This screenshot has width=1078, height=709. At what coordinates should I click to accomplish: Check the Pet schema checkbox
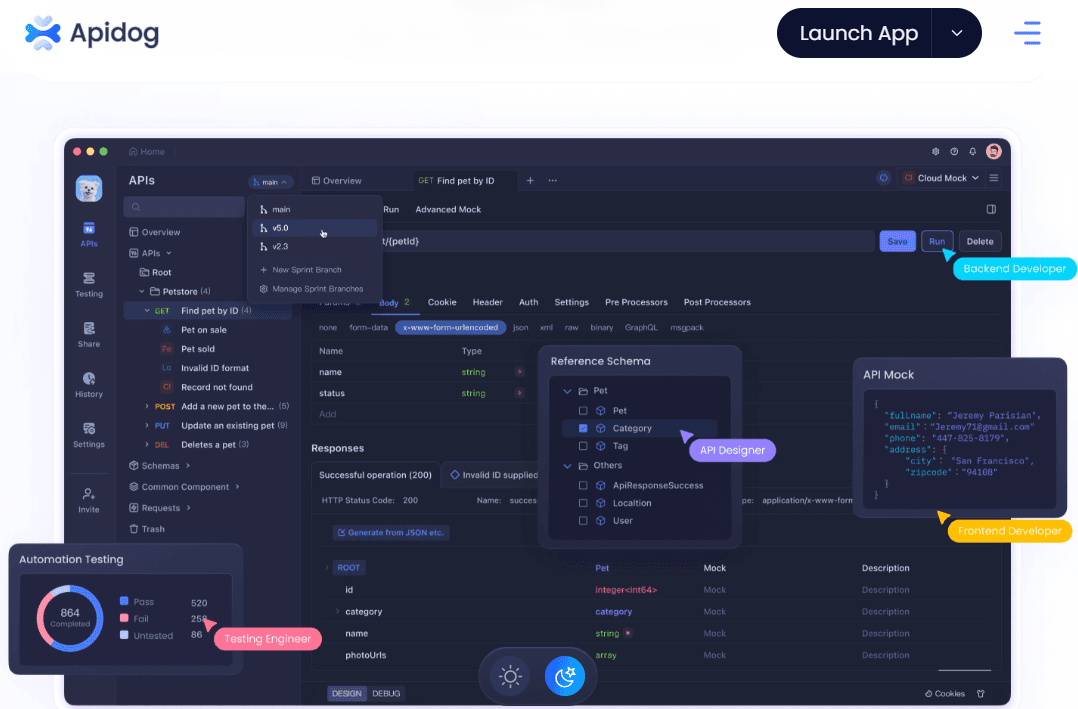click(583, 411)
